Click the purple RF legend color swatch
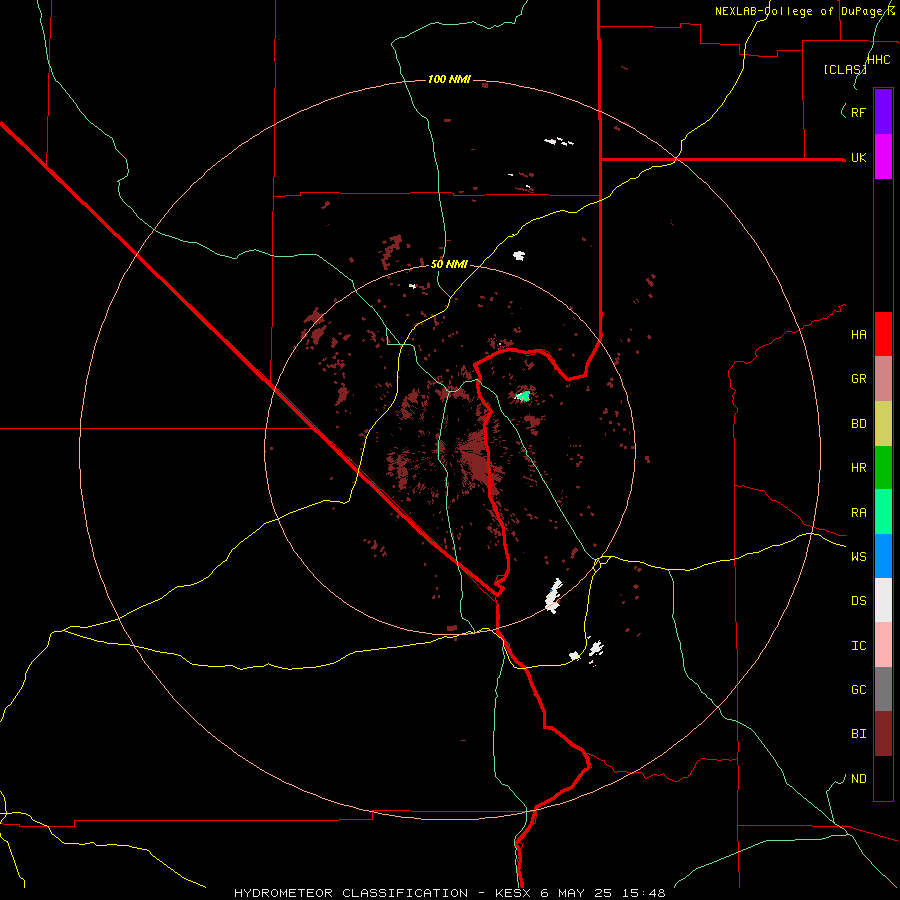The image size is (900, 900). coord(883,111)
